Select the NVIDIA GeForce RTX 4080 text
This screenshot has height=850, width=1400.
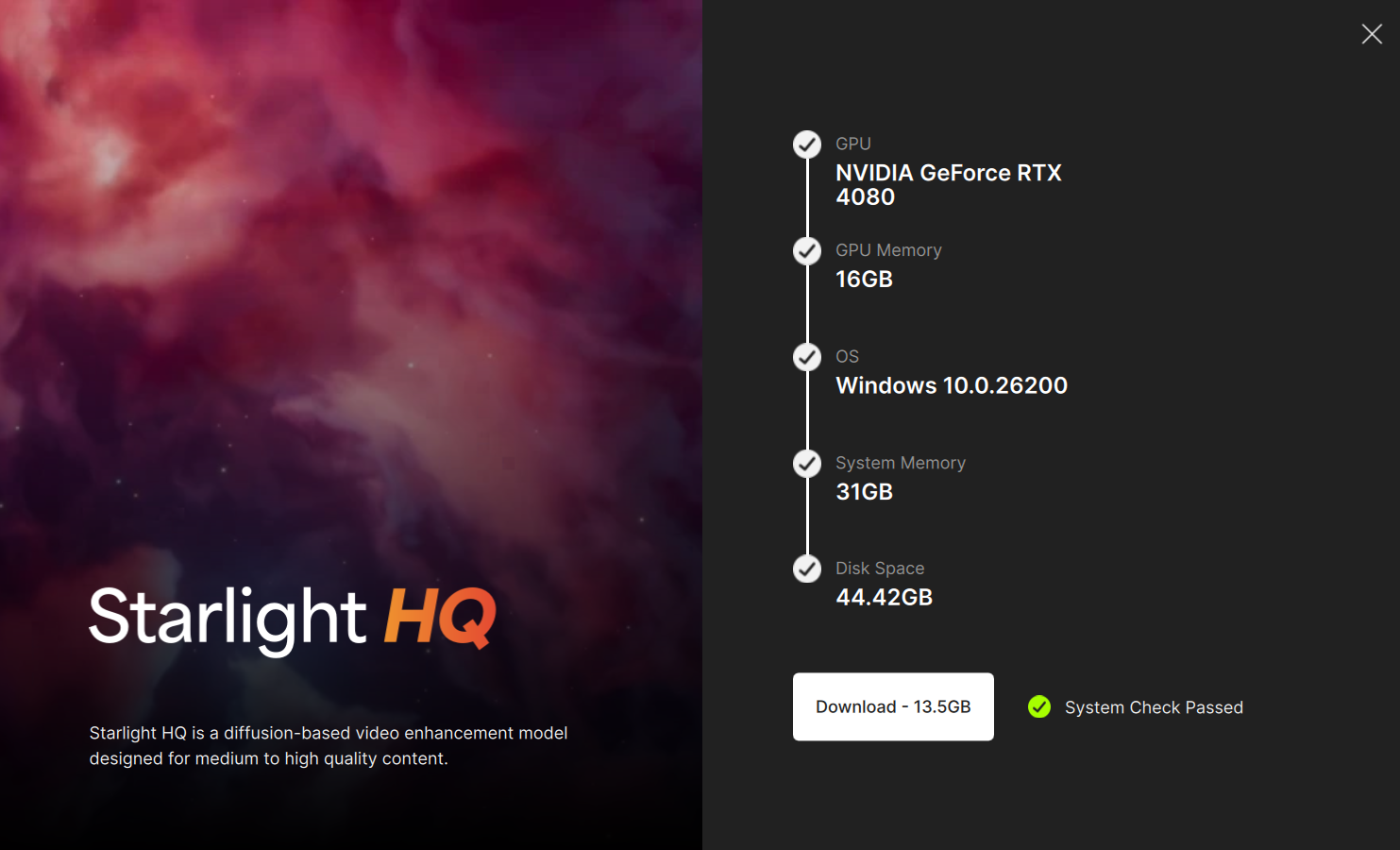[x=949, y=184]
